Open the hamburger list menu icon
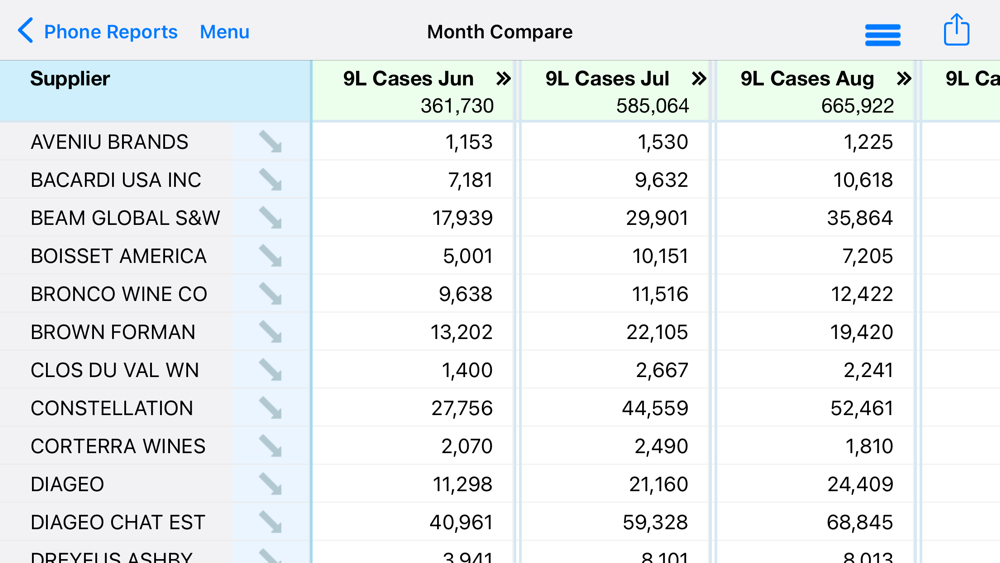The height and width of the screenshot is (563, 1000). 883,34
